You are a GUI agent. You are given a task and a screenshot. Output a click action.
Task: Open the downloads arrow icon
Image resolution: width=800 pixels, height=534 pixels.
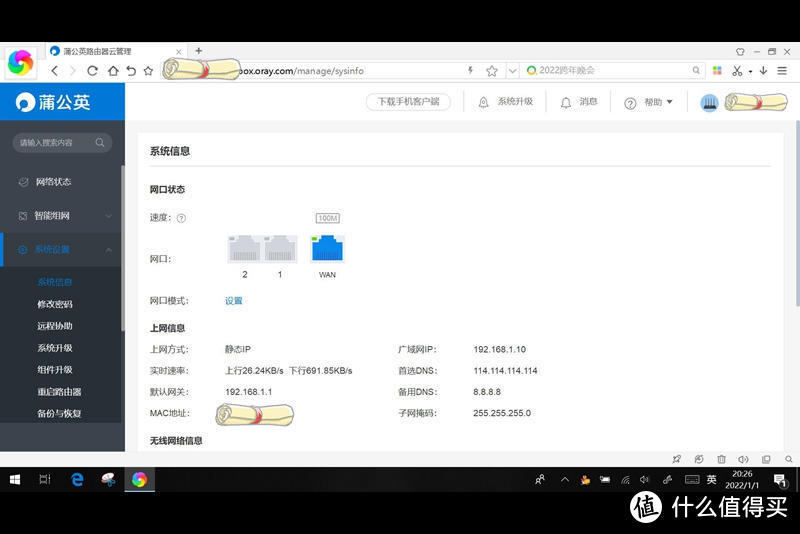(763, 70)
